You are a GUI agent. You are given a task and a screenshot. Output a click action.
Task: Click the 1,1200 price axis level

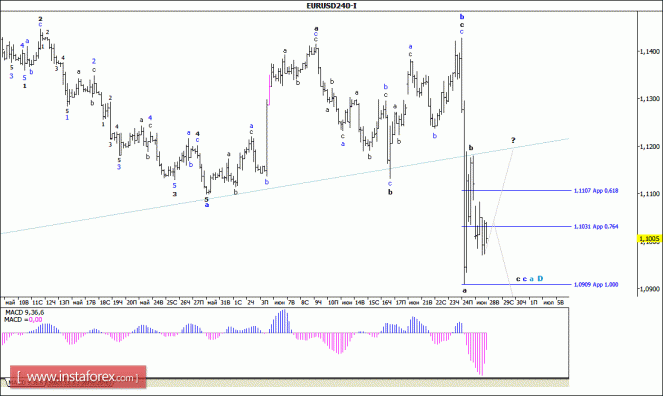click(x=649, y=146)
